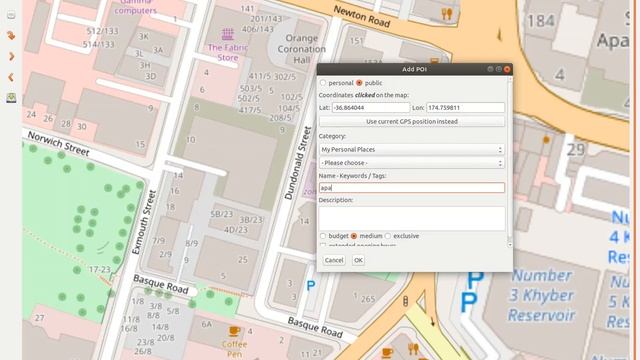
Task: Click the Number 3 Khyber Reservoir label
Action: point(541,296)
